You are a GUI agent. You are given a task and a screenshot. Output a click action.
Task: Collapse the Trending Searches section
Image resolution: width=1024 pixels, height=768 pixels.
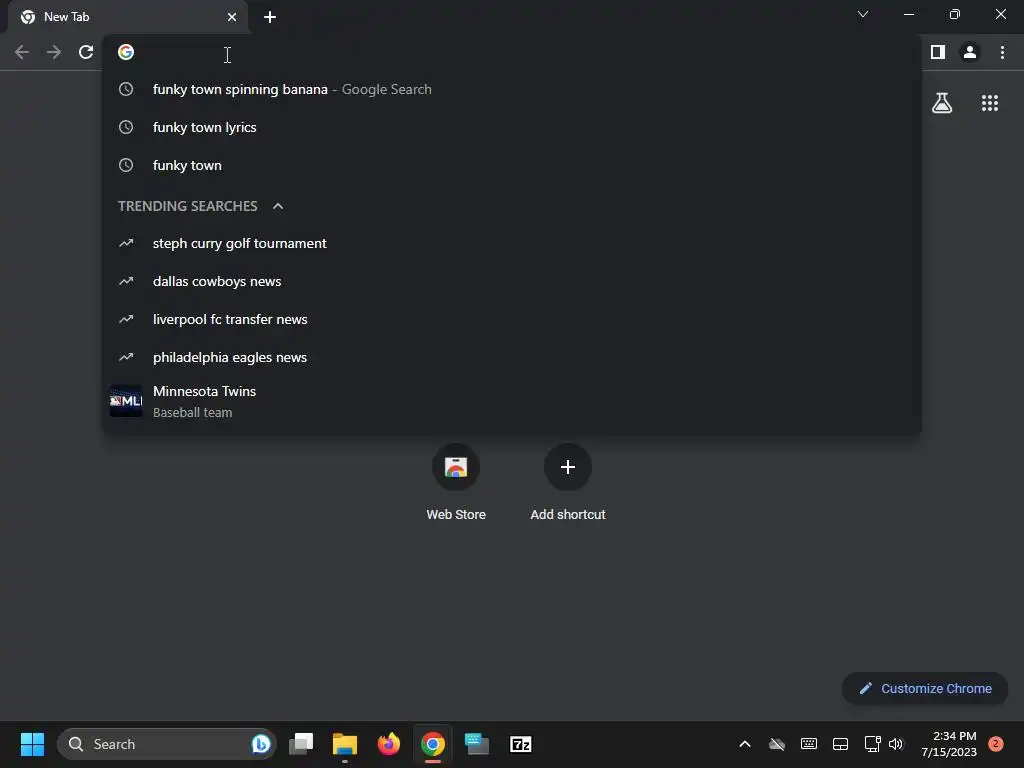pos(278,206)
